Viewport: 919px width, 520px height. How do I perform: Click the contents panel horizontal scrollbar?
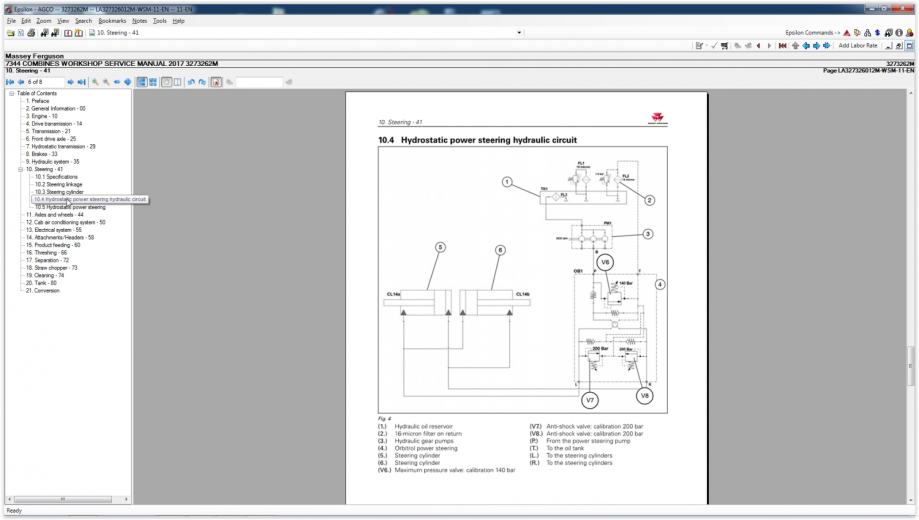coord(62,499)
